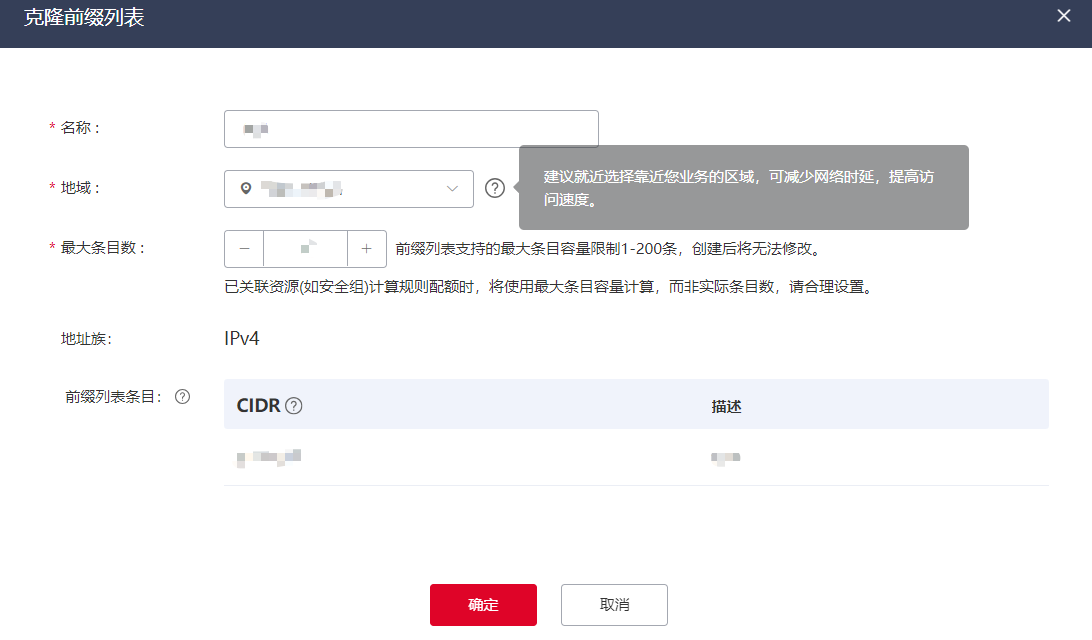Click the CIDR value in first row

coord(269,458)
